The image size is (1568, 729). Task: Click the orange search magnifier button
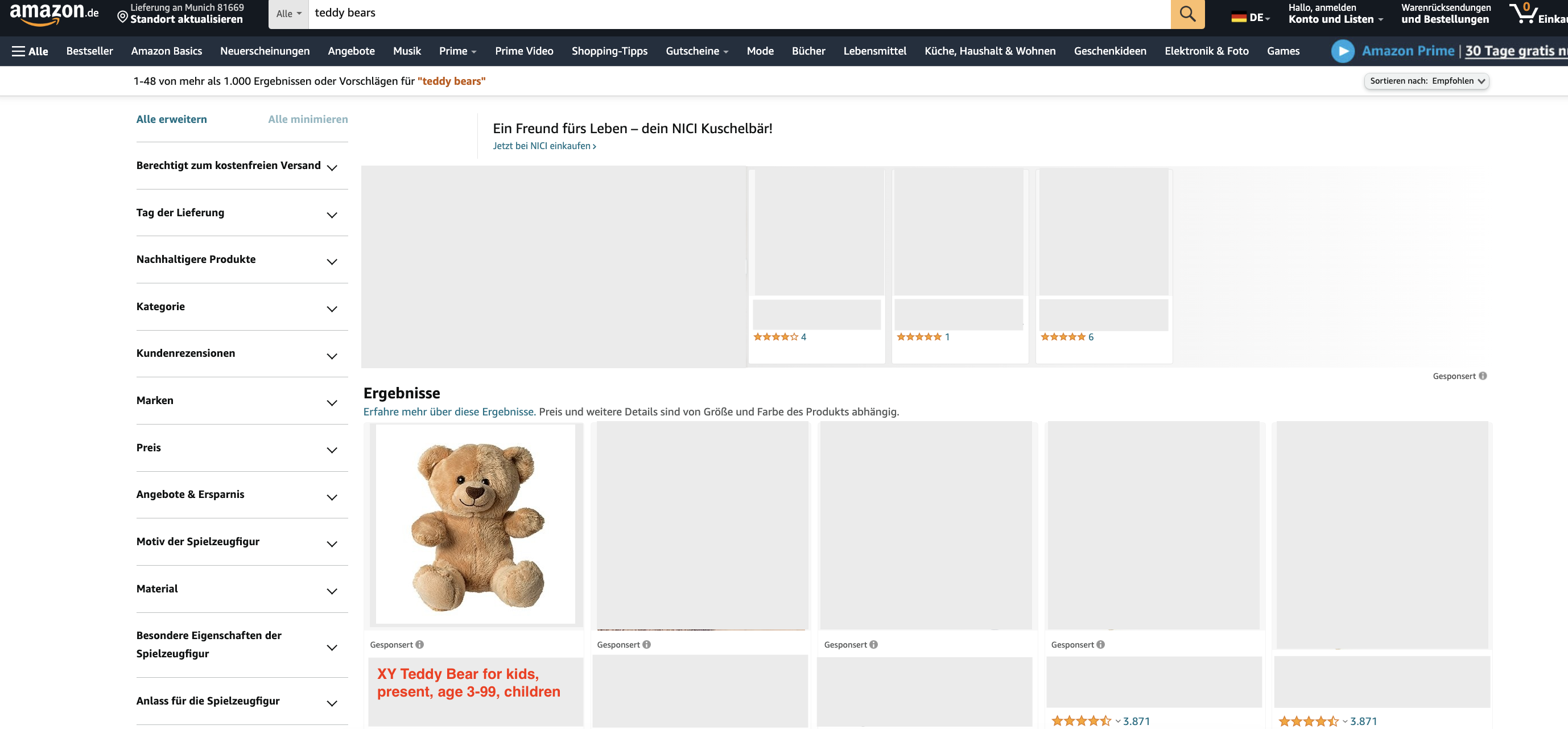[x=1187, y=14]
